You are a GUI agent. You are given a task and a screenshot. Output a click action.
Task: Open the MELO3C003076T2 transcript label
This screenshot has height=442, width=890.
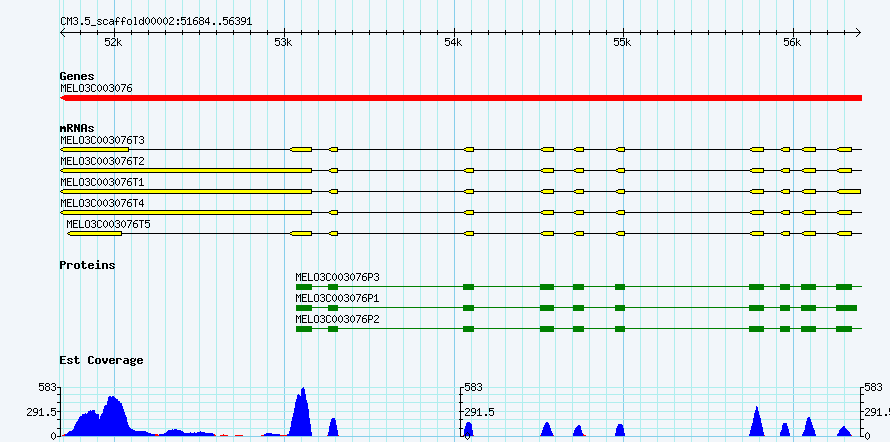tap(102, 161)
